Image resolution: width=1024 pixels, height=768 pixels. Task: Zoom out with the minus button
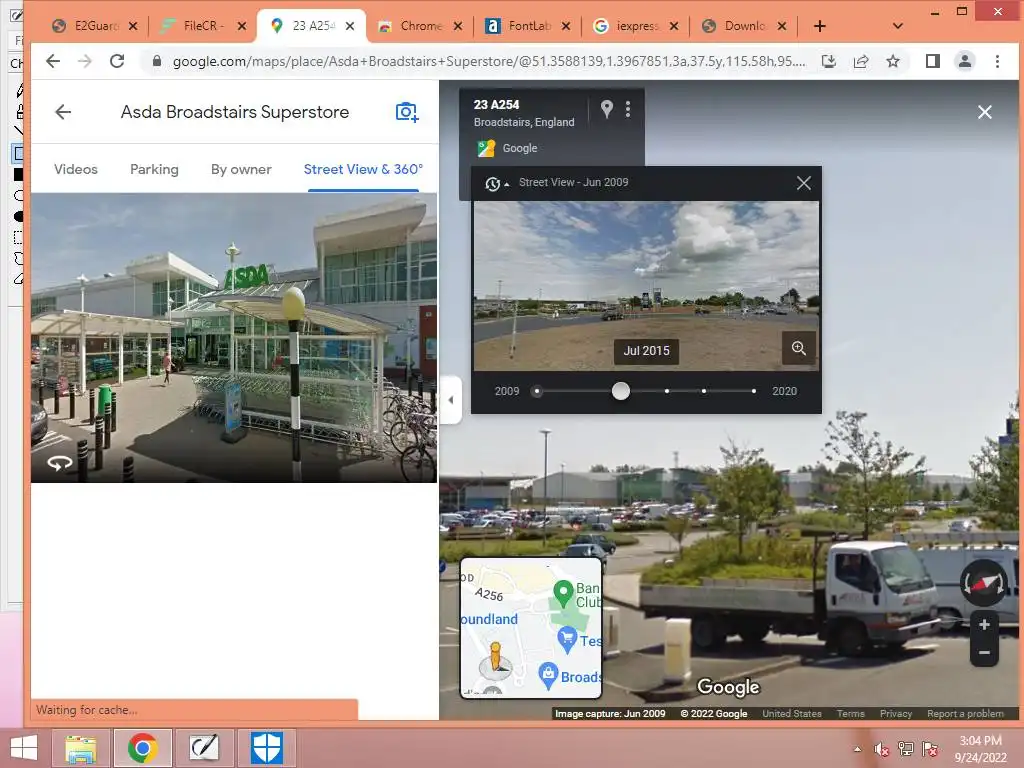tap(984, 652)
